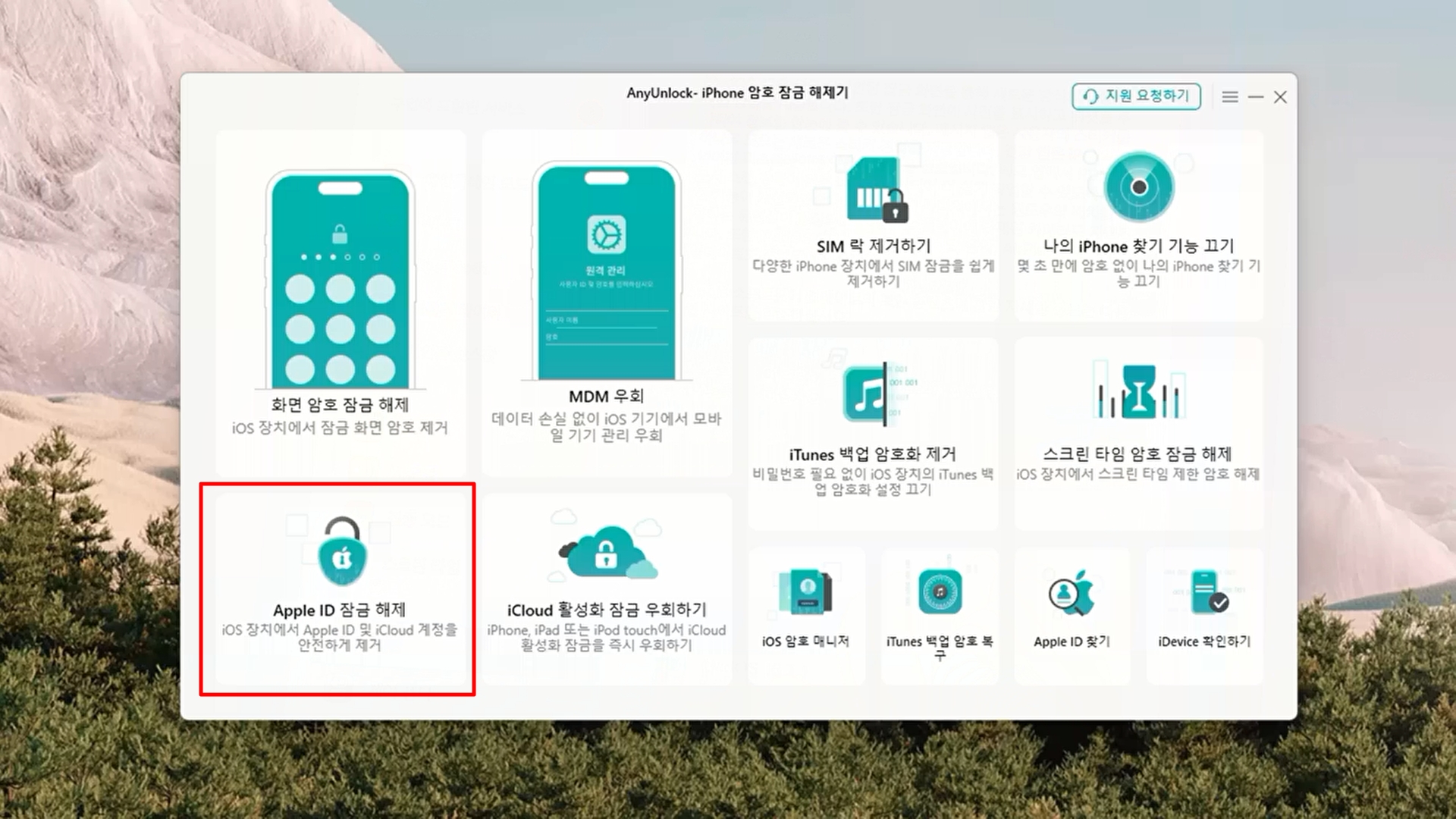Click the 'SIM 락 제거하기' heading

(873, 246)
